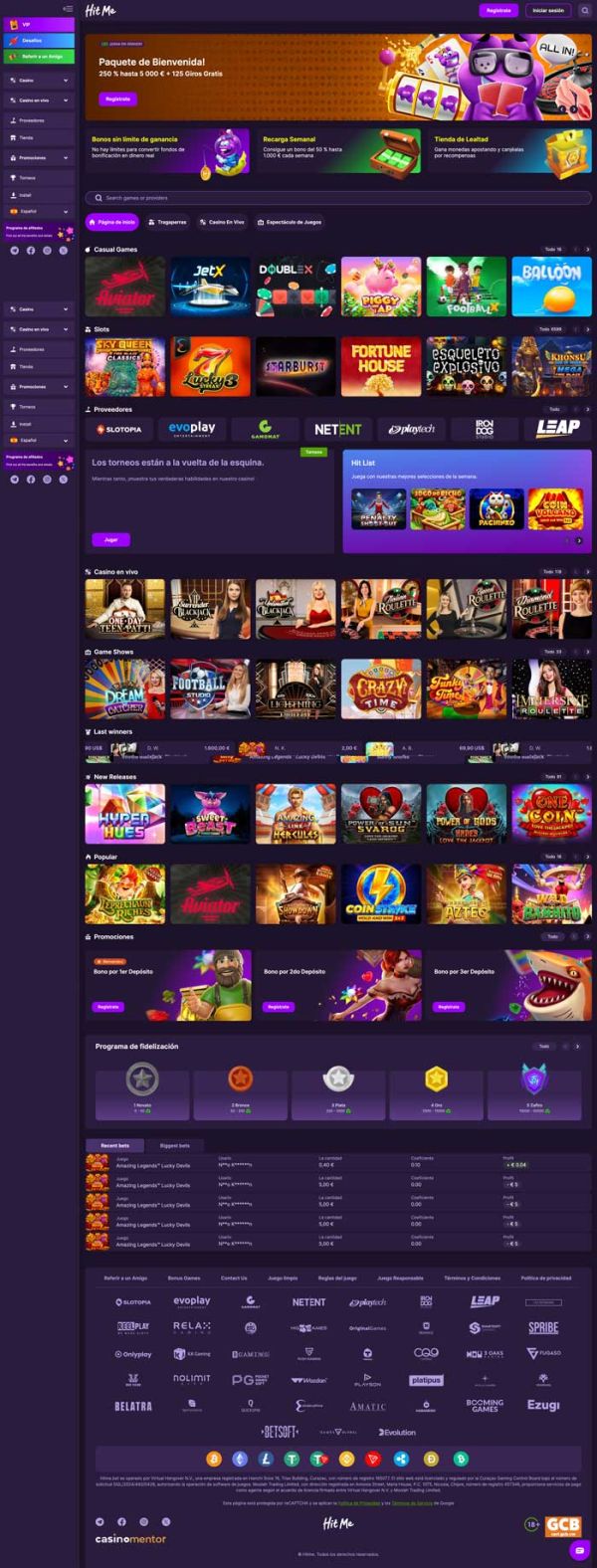
Task: Open the search icon in the header
Action: [585, 10]
